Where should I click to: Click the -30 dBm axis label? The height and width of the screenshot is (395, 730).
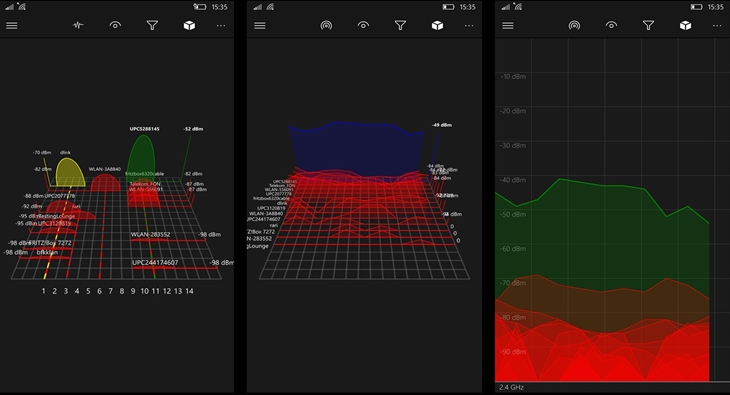point(513,145)
